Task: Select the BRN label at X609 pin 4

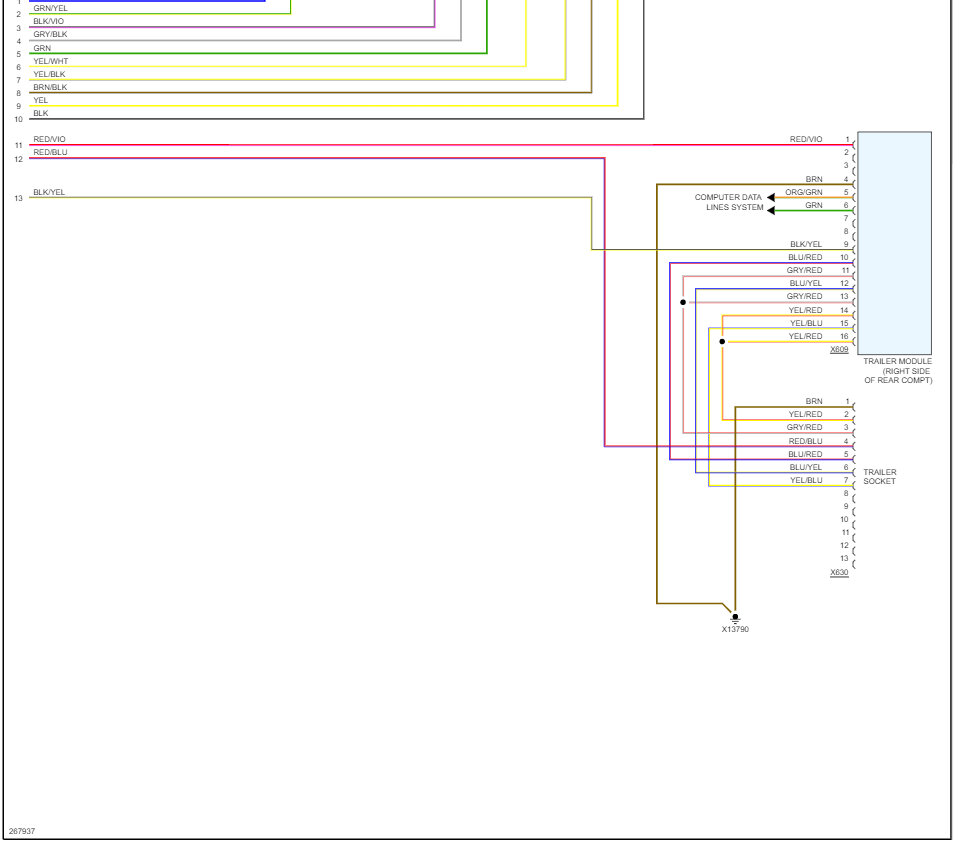Action: [x=814, y=179]
